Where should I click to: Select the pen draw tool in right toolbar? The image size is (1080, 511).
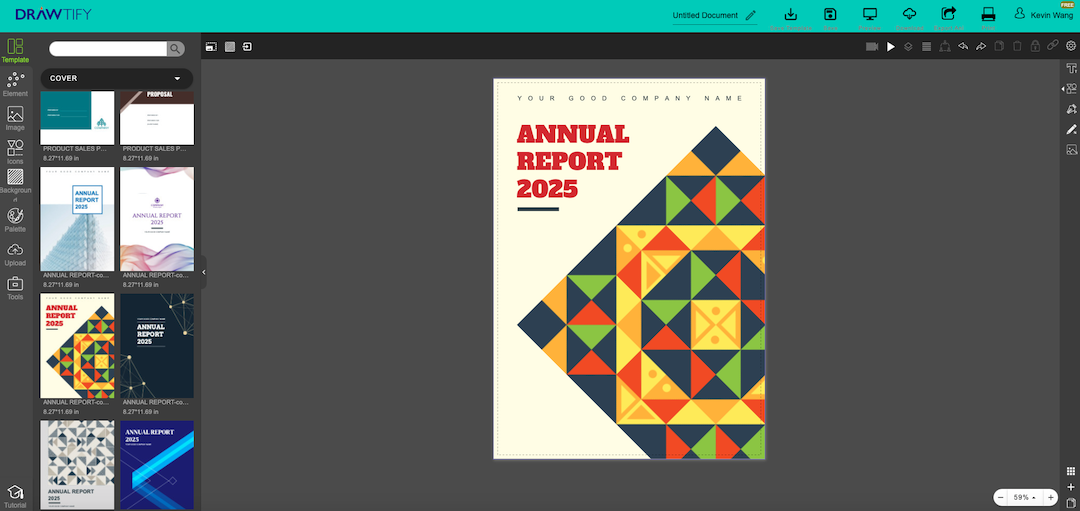1071,129
